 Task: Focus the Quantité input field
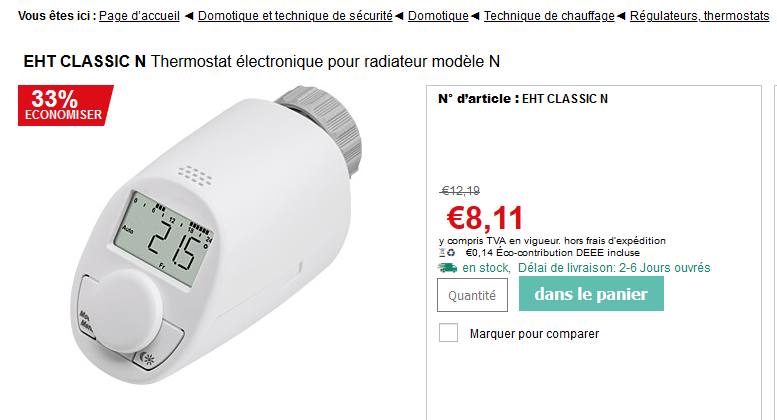(x=472, y=295)
